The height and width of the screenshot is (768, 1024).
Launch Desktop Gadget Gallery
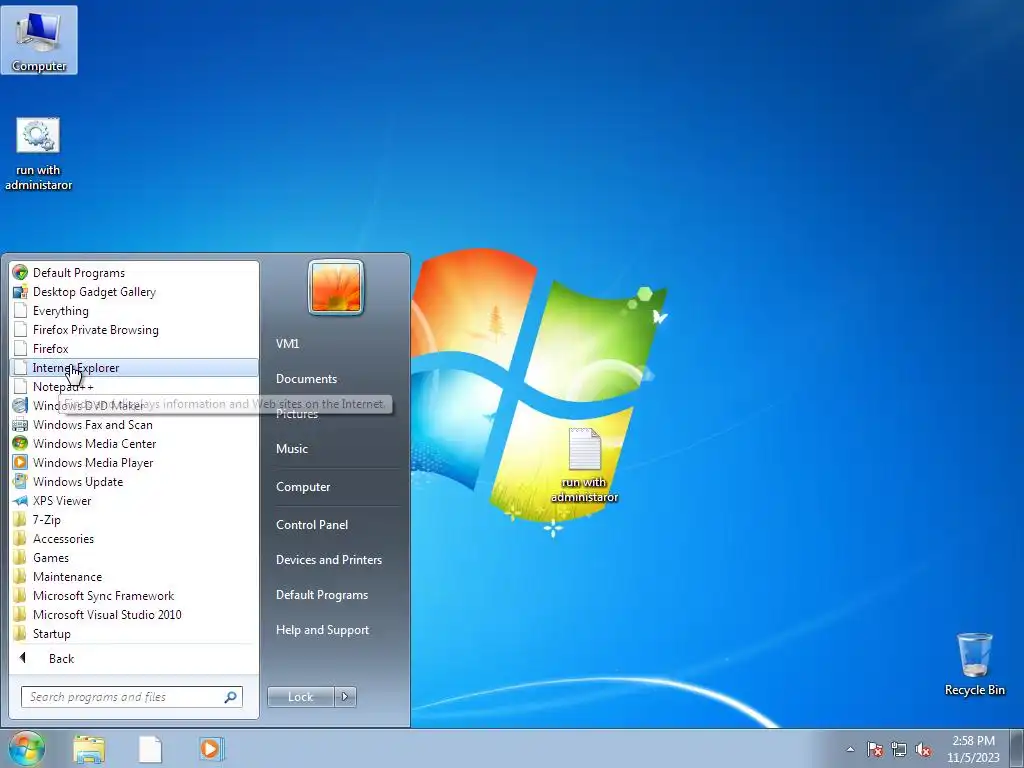click(134, 292)
